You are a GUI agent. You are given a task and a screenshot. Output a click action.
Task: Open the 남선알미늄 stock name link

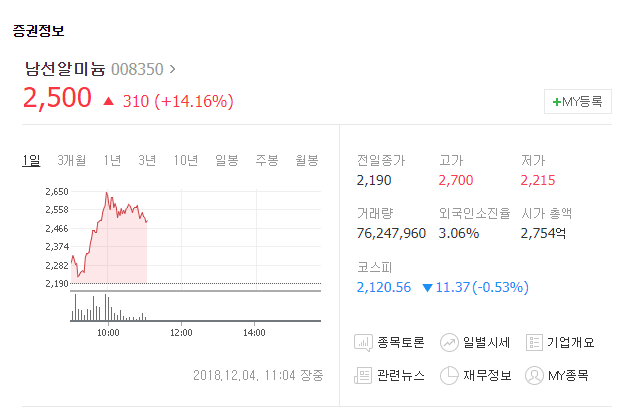coord(65,69)
